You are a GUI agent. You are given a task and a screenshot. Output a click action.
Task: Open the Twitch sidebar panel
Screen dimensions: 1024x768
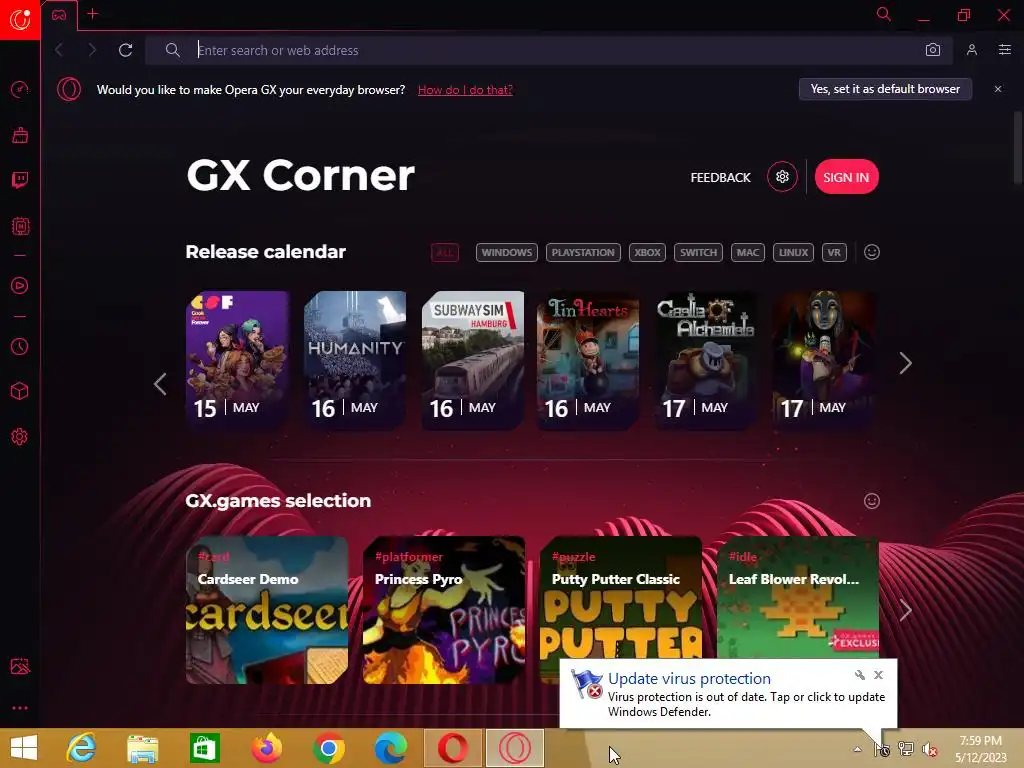[x=20, y=180]
